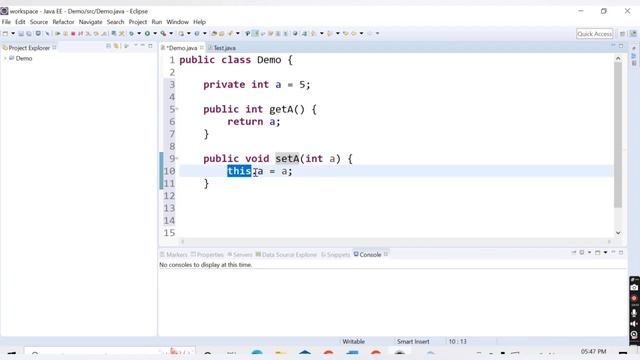Minimize the Project Explorer panel

142,46
